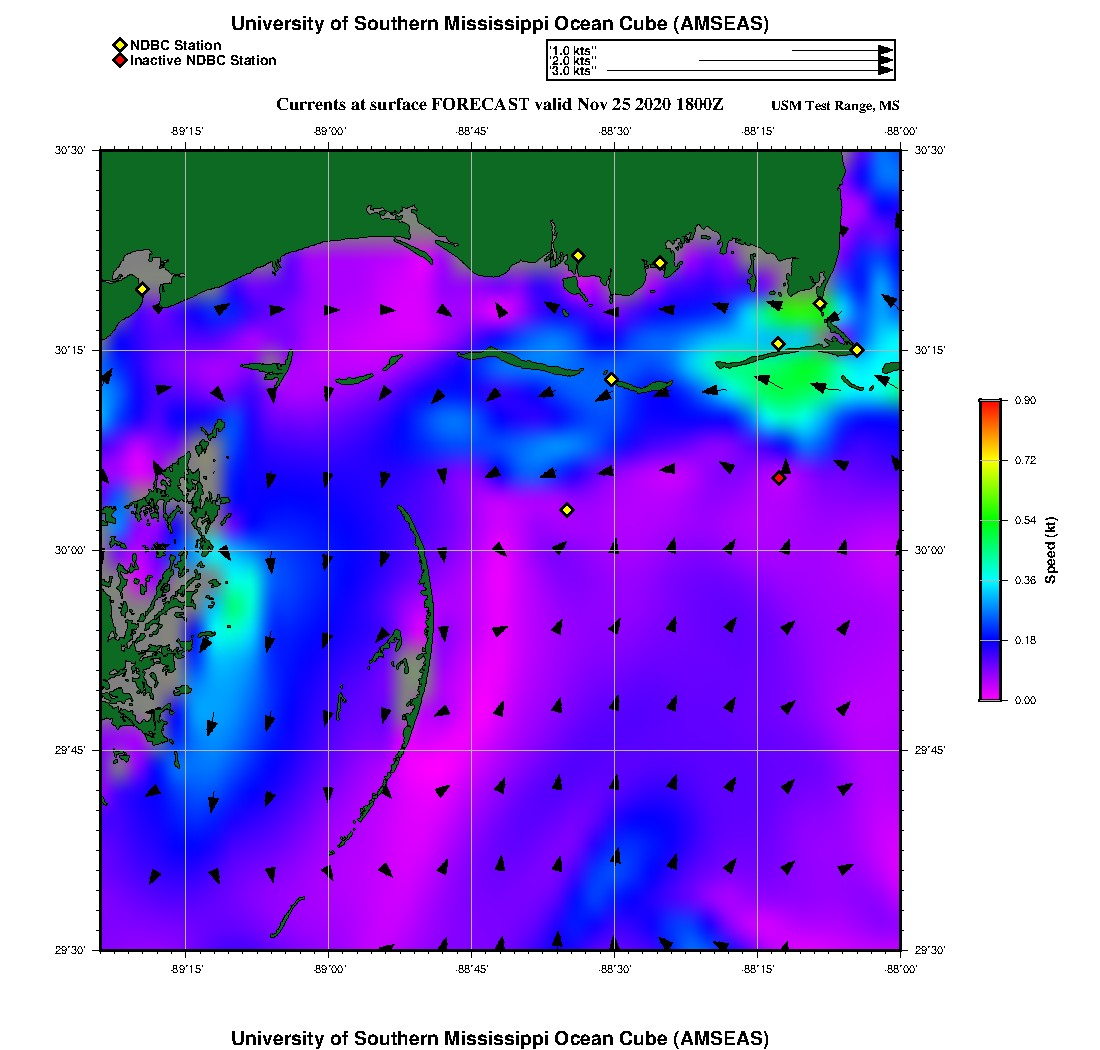Viewport: 1100px width, 1050px height.
Task: Click the yellow NDBC Station legend diamond
Action: coord(119,45)
